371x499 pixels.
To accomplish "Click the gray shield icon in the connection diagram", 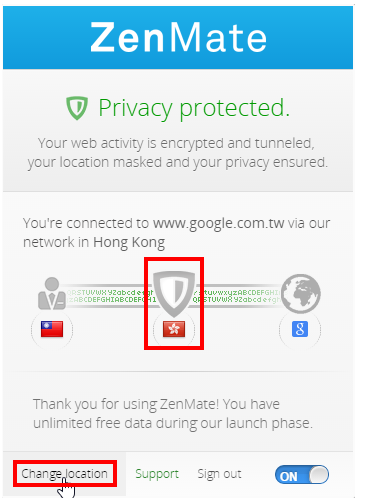I will pos(174,293).
